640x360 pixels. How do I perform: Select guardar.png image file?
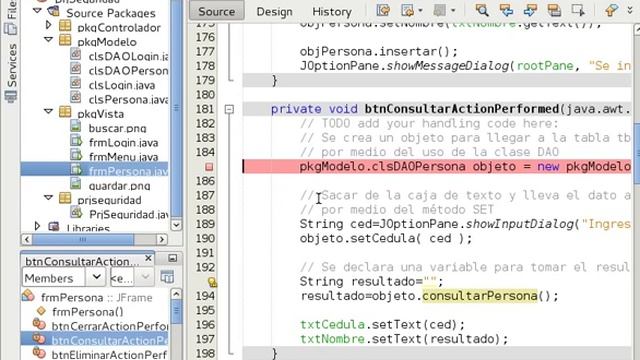point(119,186)
